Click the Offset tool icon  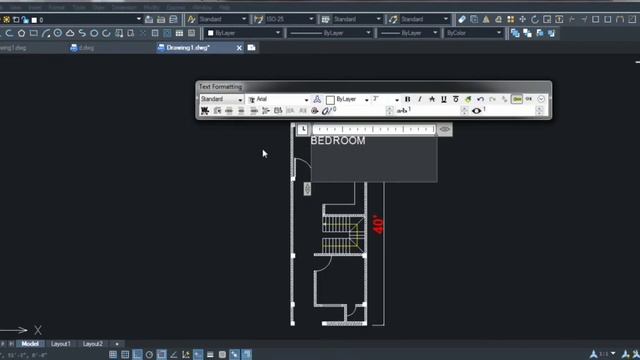pyautogui.click(x=498, y=19)
